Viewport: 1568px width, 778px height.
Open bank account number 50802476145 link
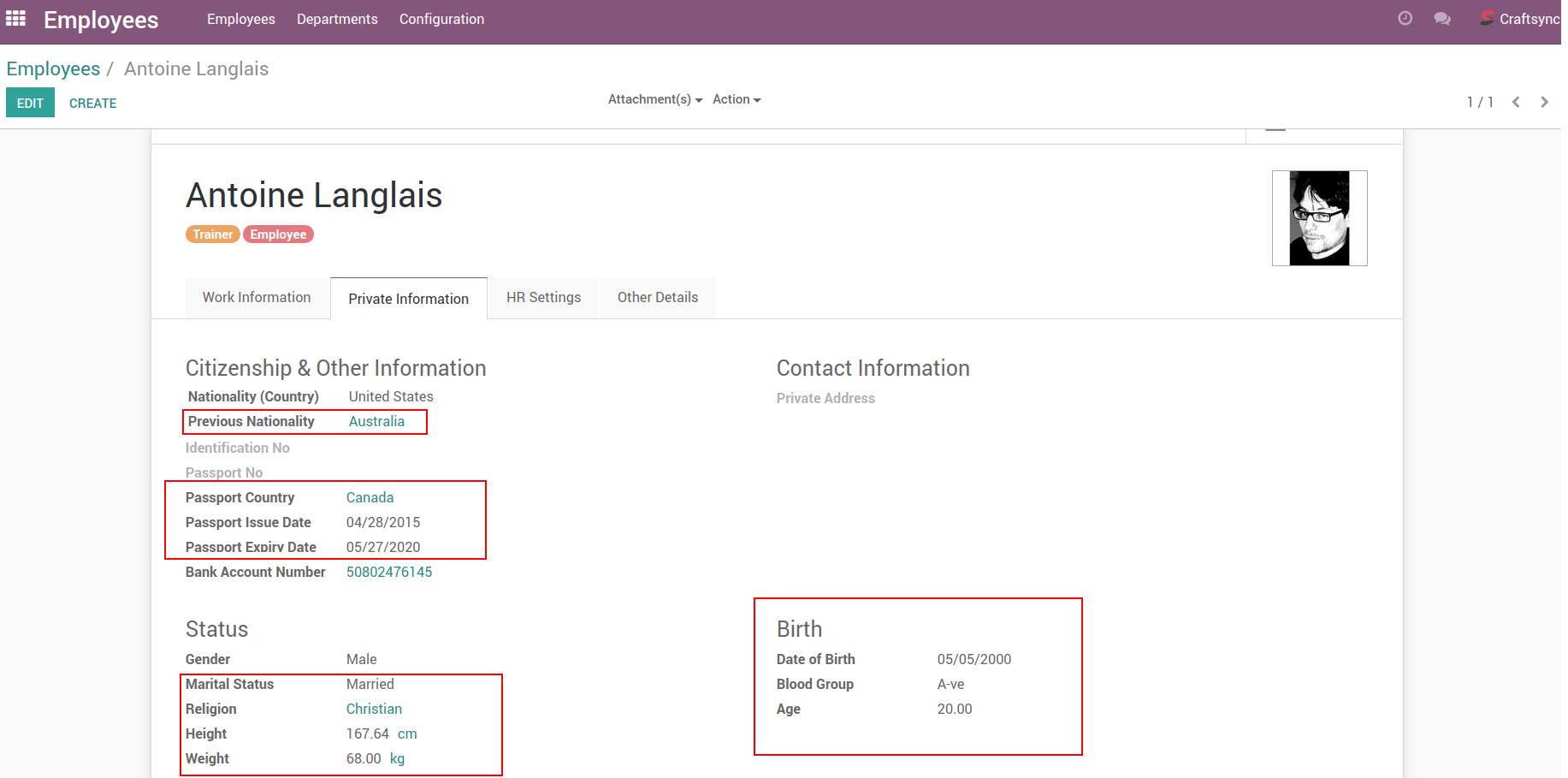tap(389, 572)
